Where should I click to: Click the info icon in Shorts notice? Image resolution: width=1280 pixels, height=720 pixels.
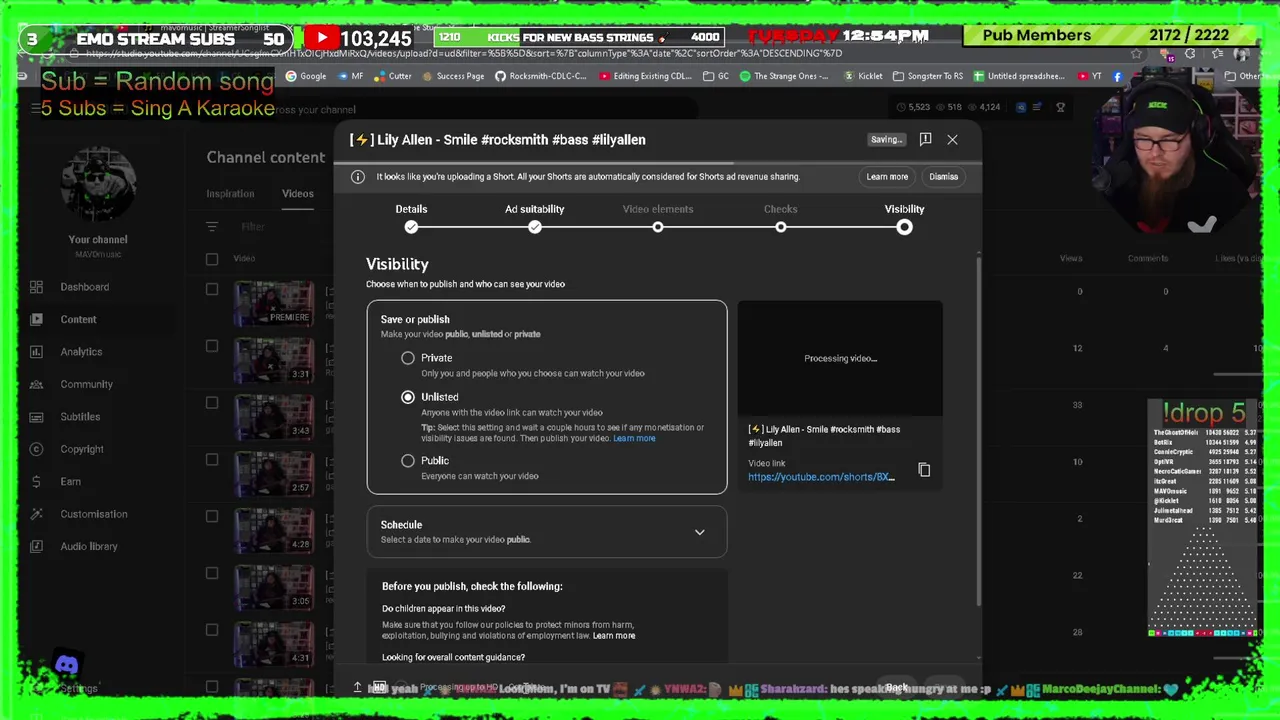(x=358, y=177)
